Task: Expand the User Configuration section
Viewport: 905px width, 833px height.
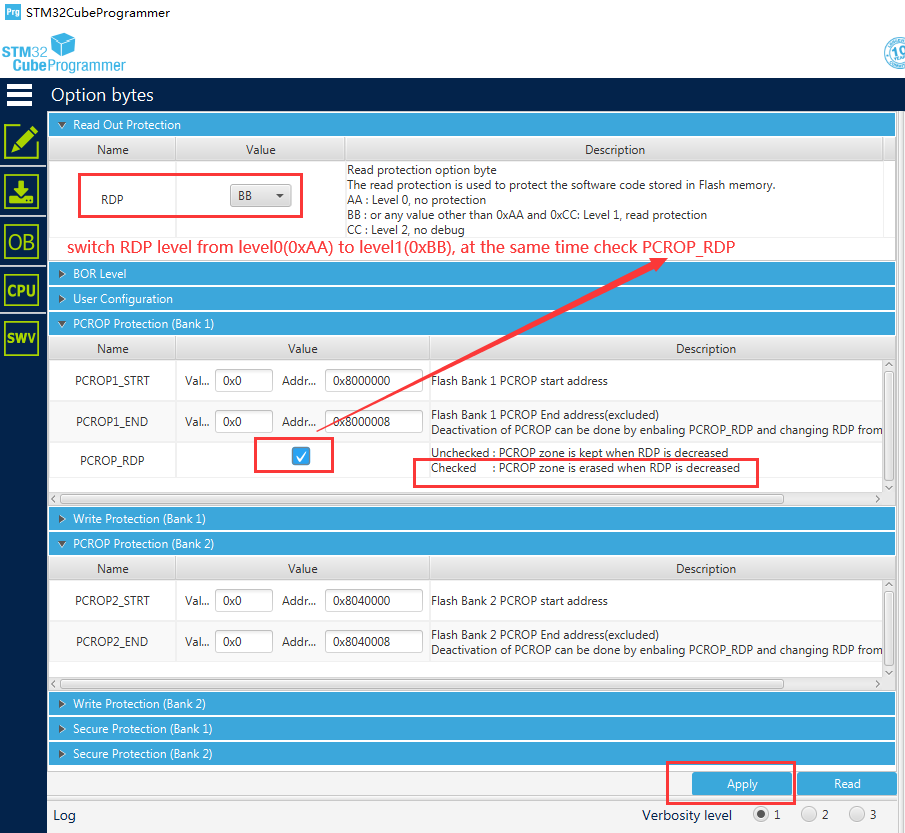Action: tap(472, 298)
